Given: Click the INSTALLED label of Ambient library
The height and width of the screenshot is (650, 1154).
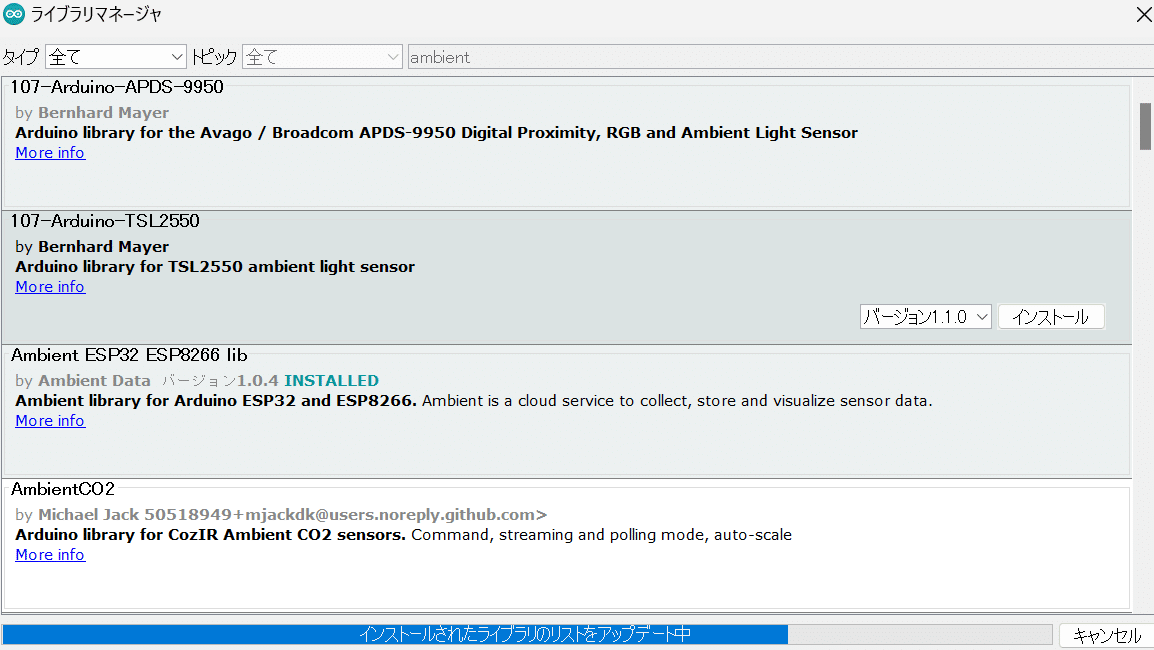Looking at the screenshot, I should (x=331, y=381).
